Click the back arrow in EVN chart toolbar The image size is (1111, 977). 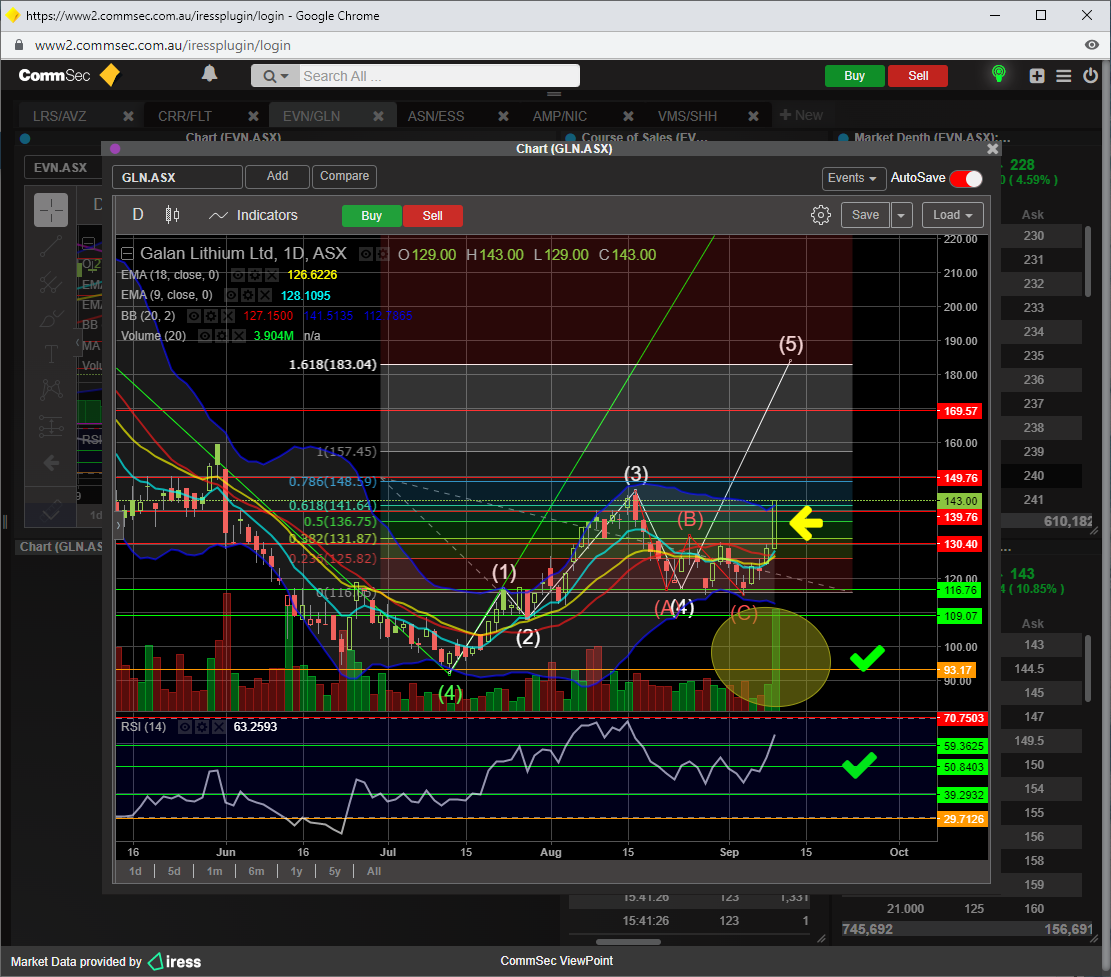point(51,463)
